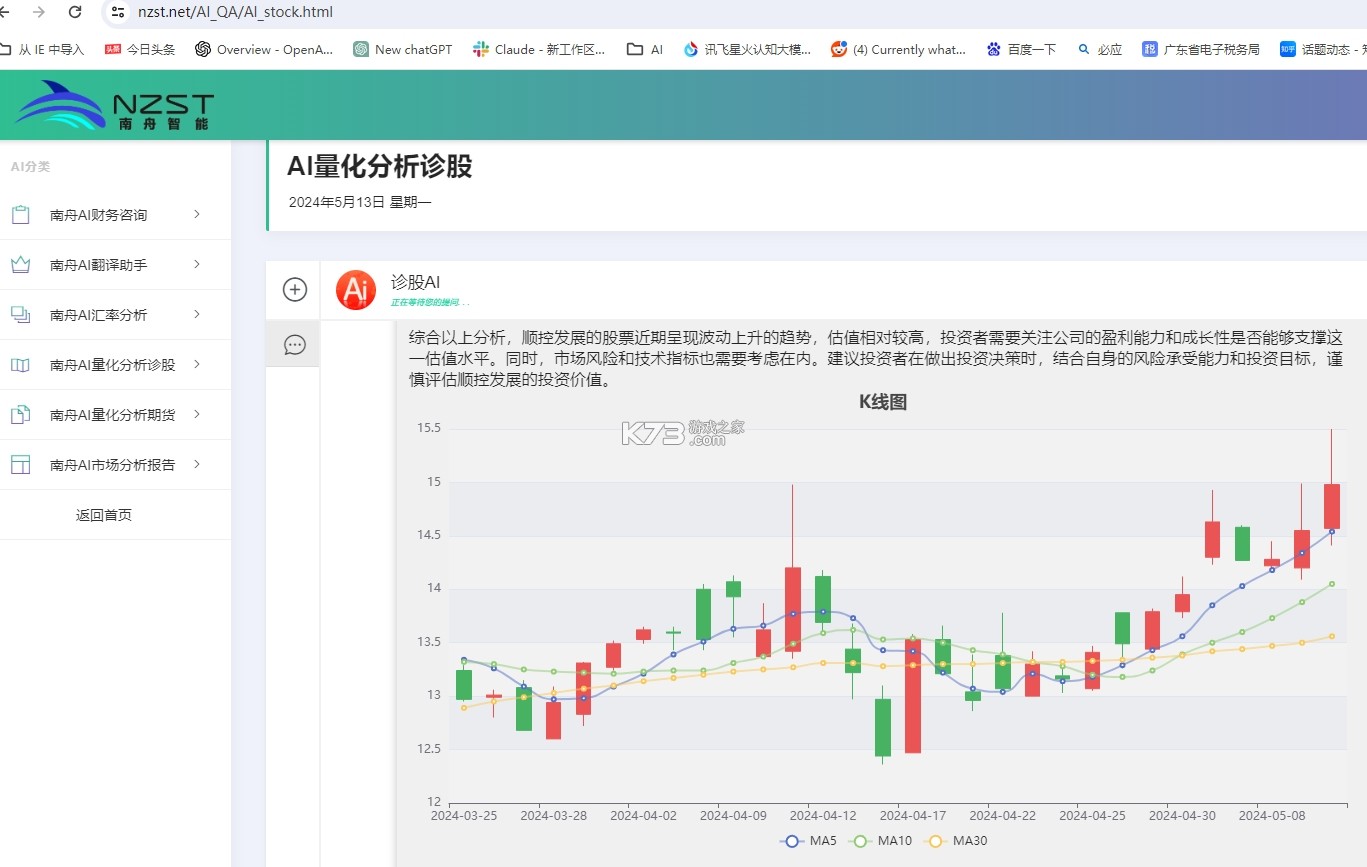Start a new chat with the plus icon
Screen dimensions: 1367x867
click(295, 289)
